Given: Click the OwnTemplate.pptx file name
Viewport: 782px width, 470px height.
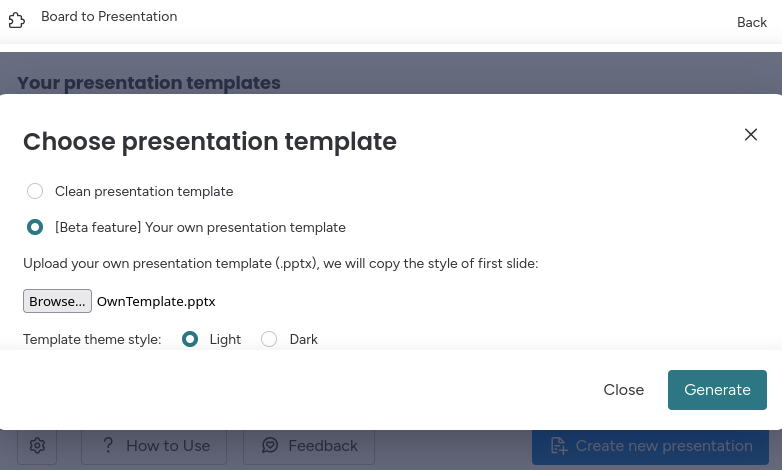Looking at the screenshot, I should coord(156,301).
